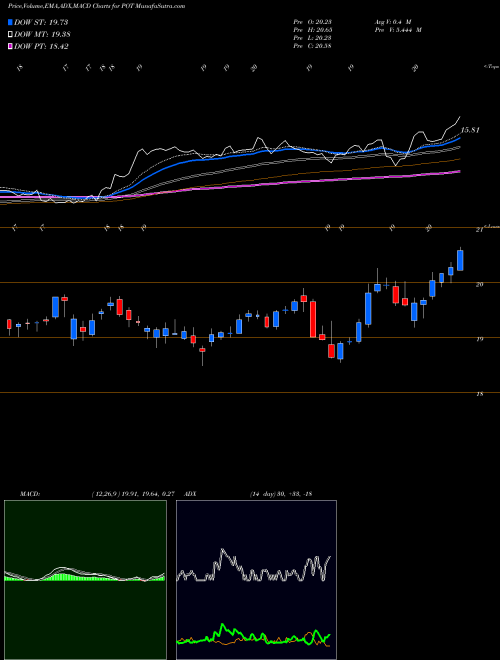Click the blue DOW ST legend swatch
The height and width of the screenshot is (660, 500).
click(x=11, y=22)
